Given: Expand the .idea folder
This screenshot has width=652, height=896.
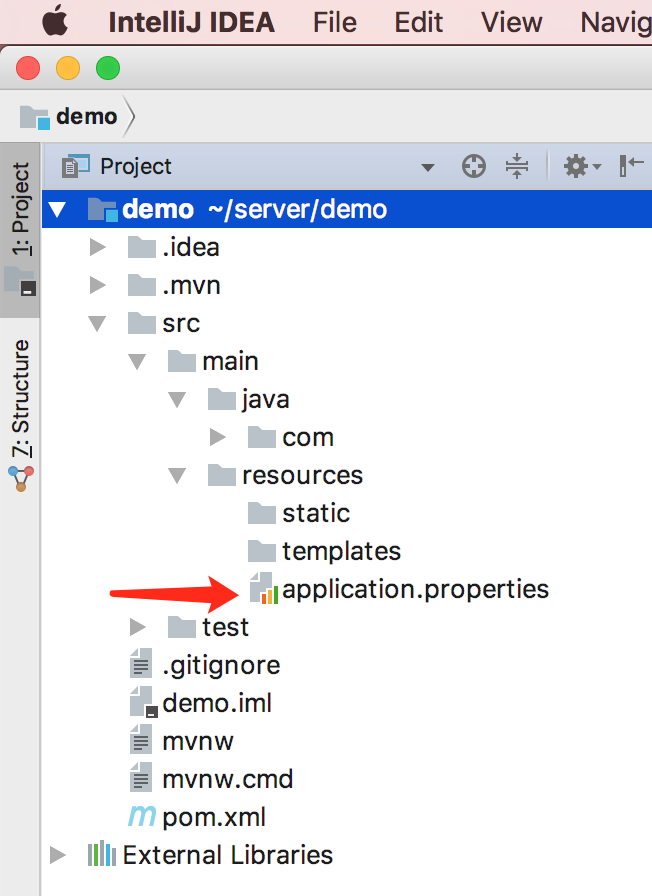Looking at the screenshot, I should click(x=97, y=247).
